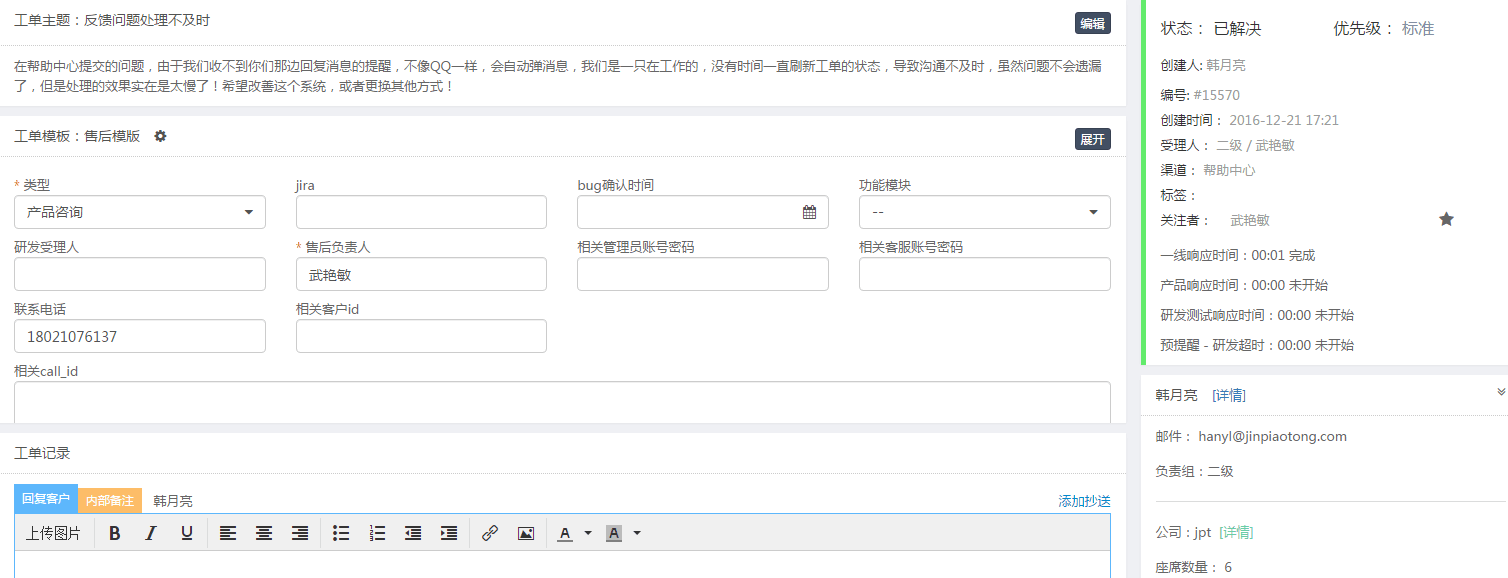Open the 类型 dropdown showing 产品咨询
The image size is (1508, 578).
pyautogui.click(x=140, y=212)
